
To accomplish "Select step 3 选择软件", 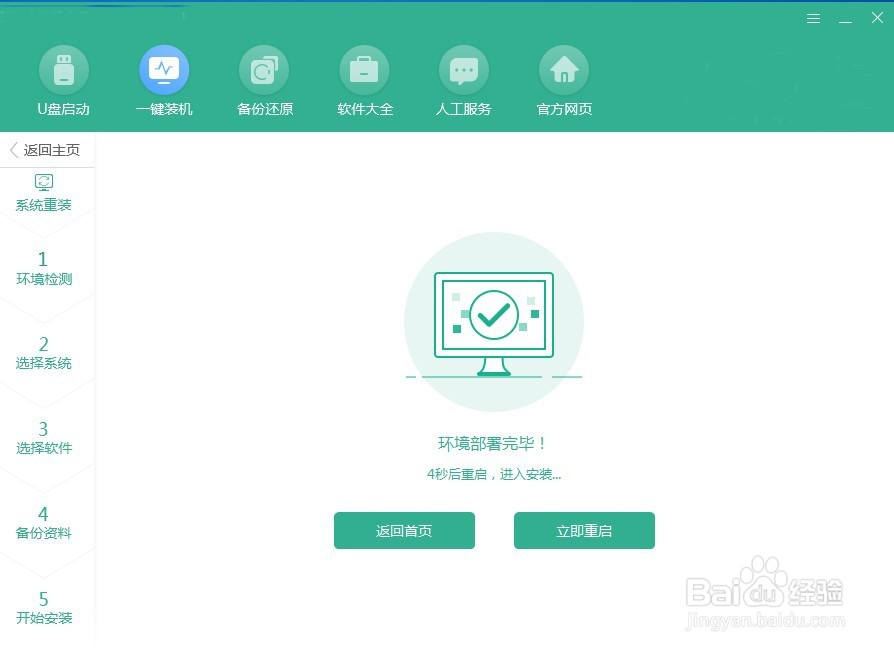I will (44, 438).
